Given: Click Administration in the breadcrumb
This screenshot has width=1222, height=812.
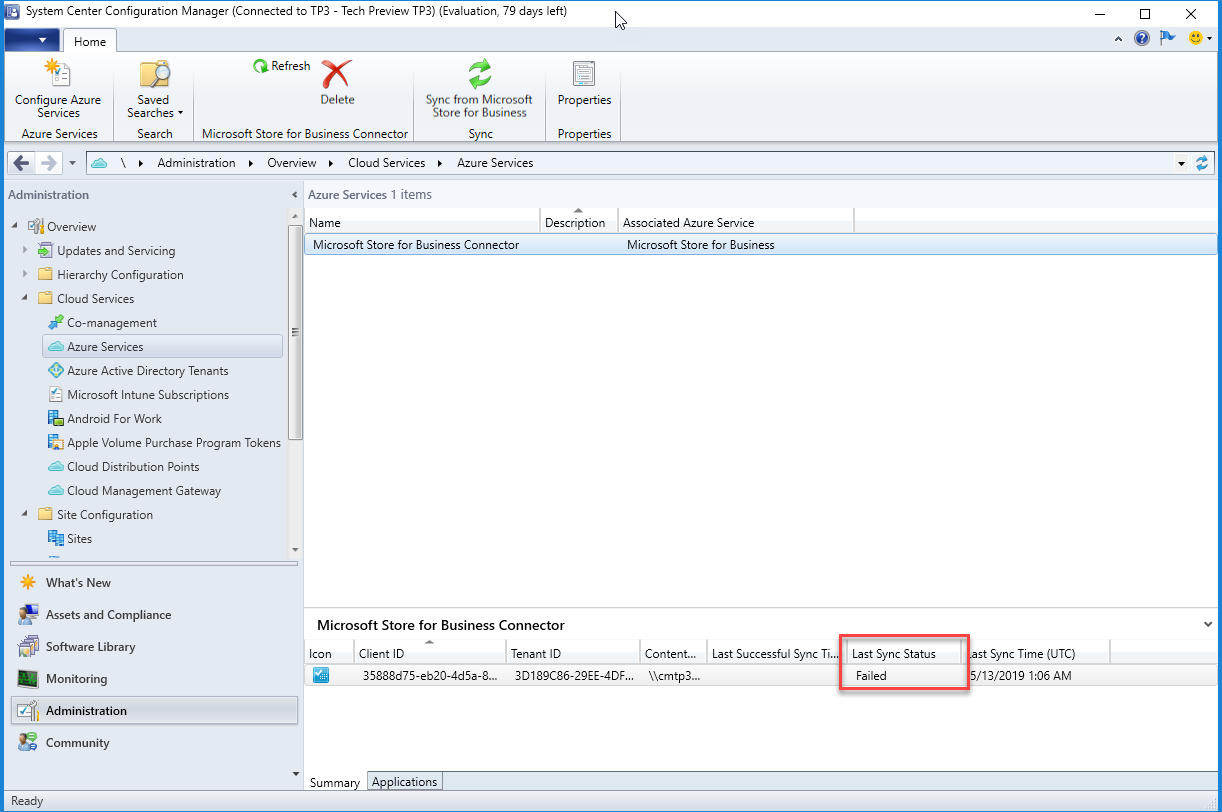Looking at the screenshot, I should 196,163.
